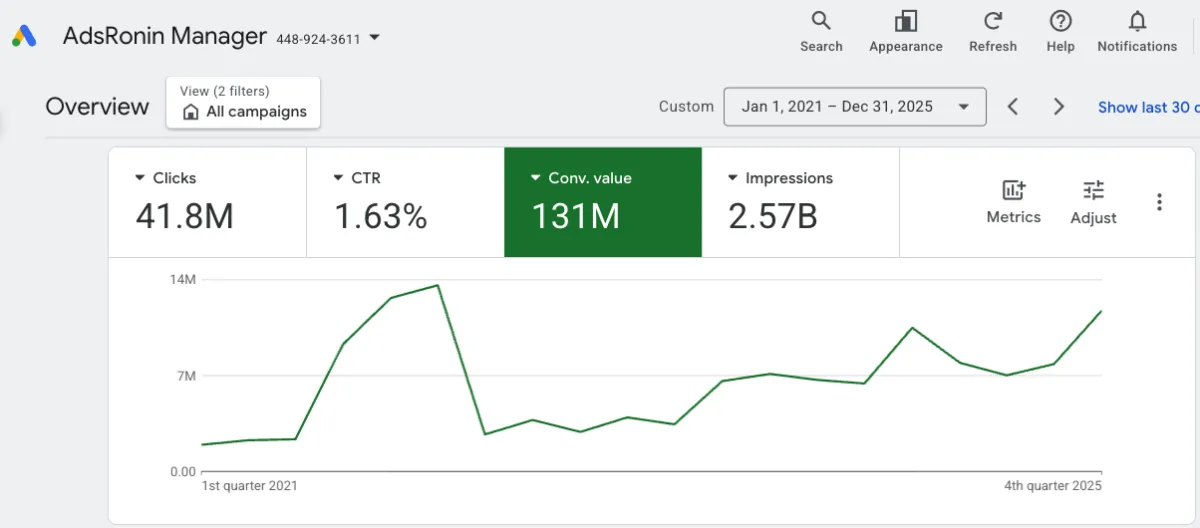Screen dimensions: 1200x528
Task: Click the Custom date label
Action: [x=686, y=106]
